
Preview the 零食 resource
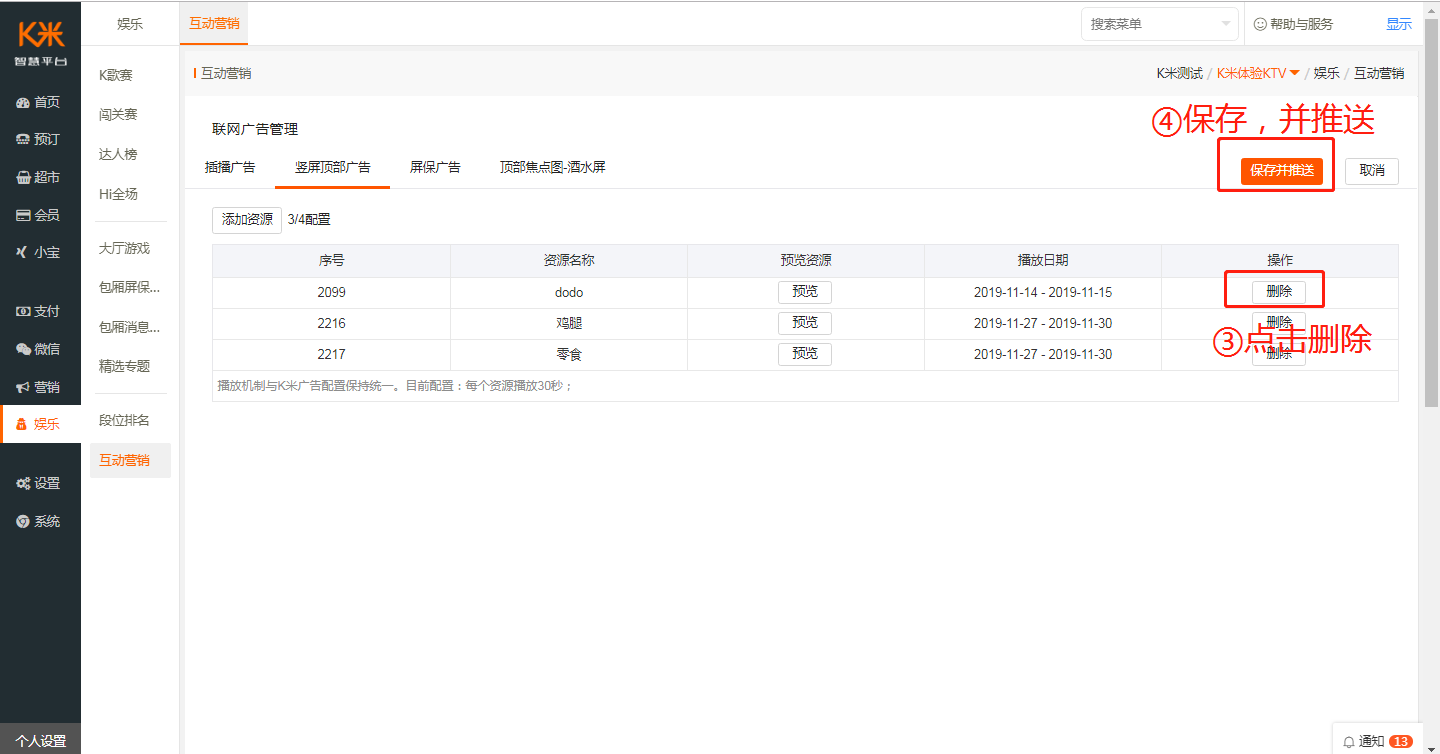pos(805,354)
